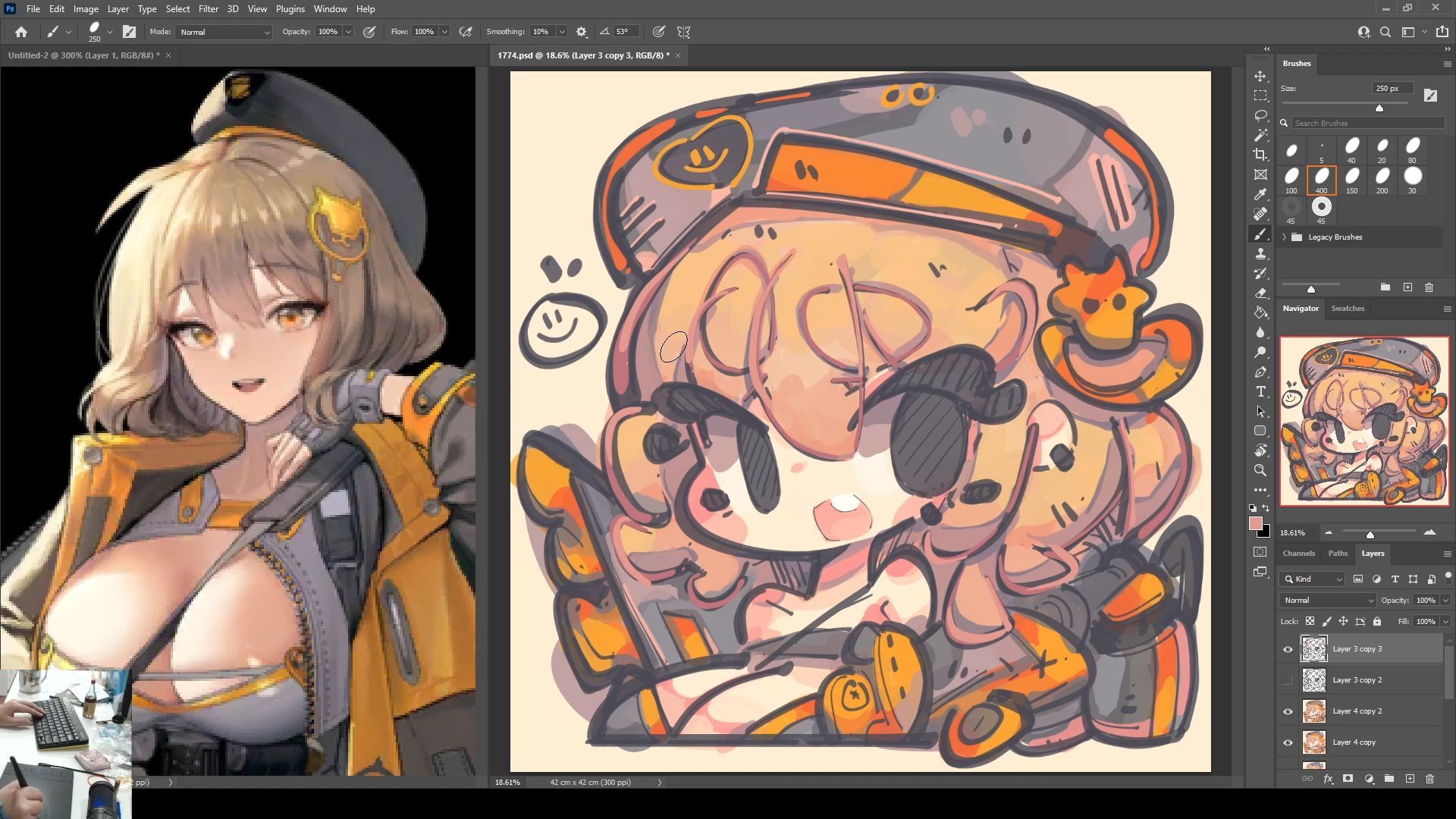Select the Eraser tool
The image size is (1456, 819).
[1260, 293]
